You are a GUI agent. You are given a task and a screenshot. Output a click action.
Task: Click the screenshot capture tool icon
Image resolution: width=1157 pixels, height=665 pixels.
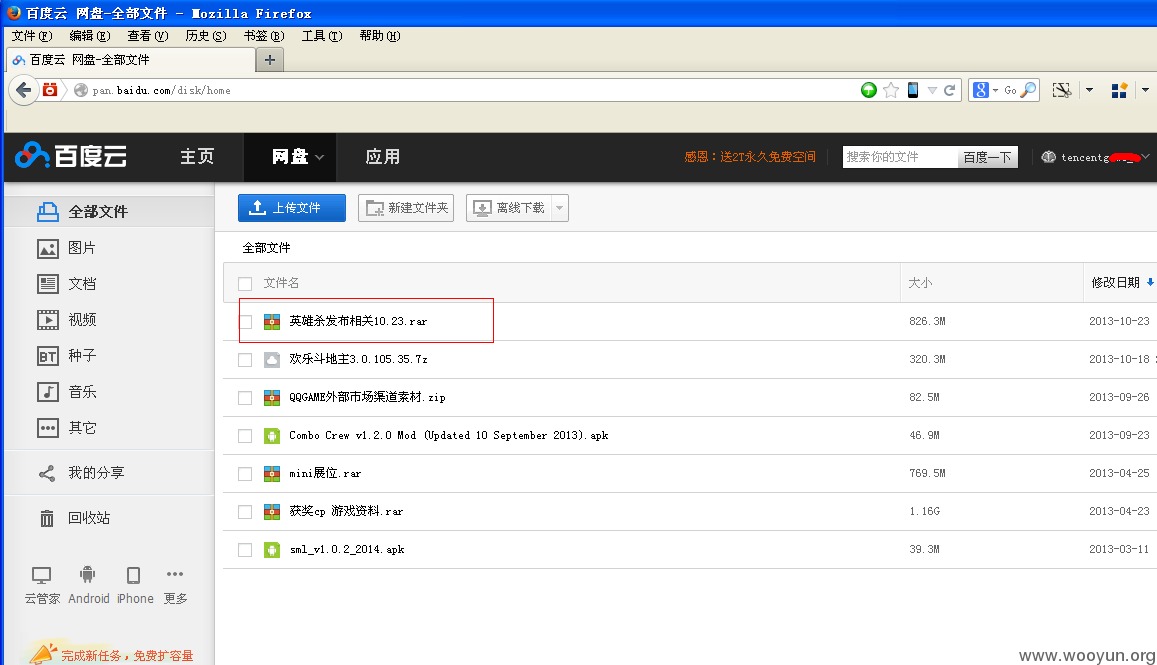1062,90
